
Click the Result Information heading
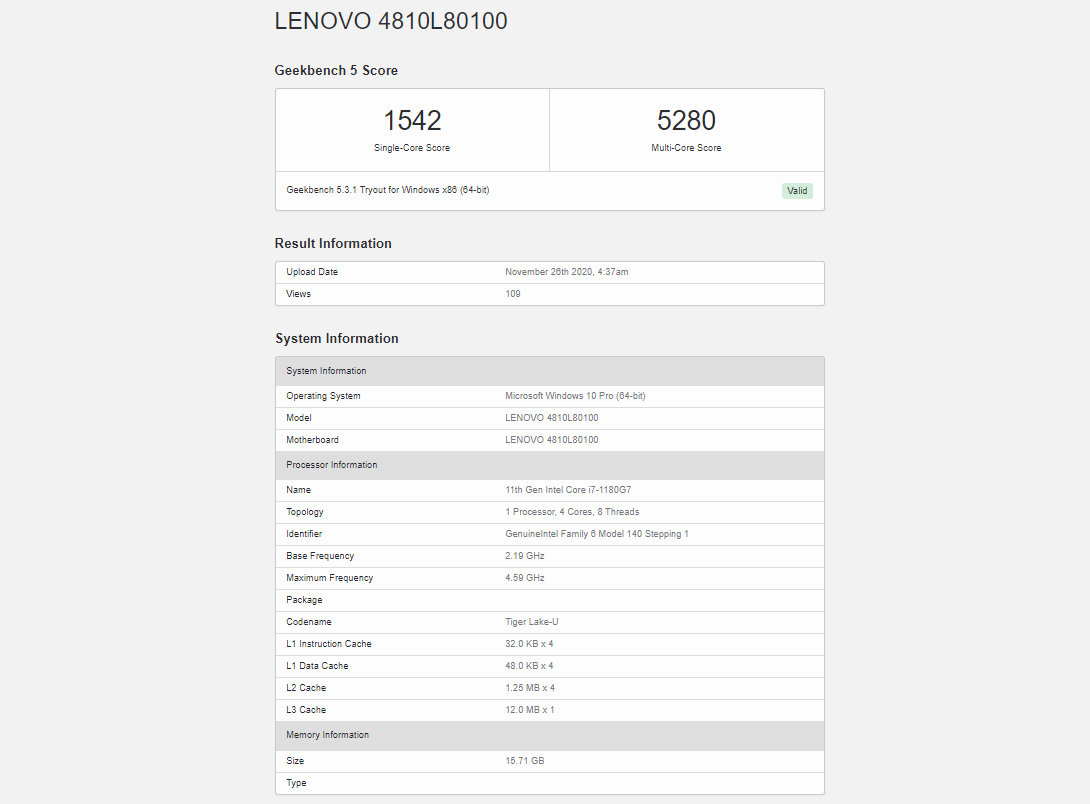pos(333,243)
